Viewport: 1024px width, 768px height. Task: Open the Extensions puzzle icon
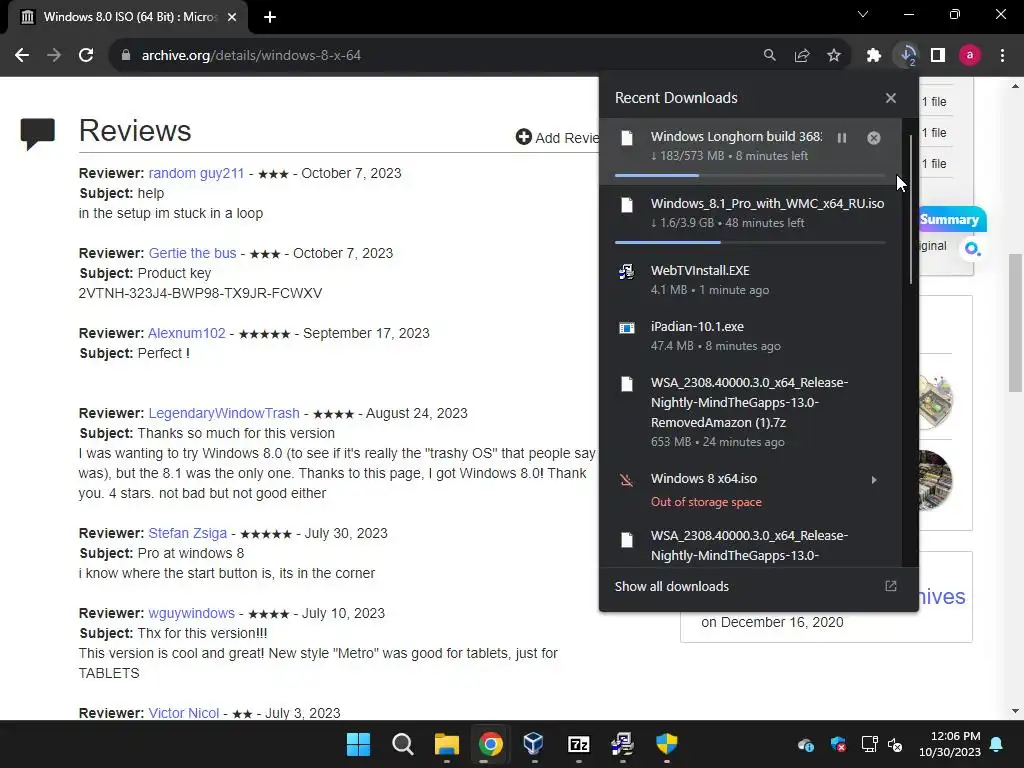coord(874,56)
